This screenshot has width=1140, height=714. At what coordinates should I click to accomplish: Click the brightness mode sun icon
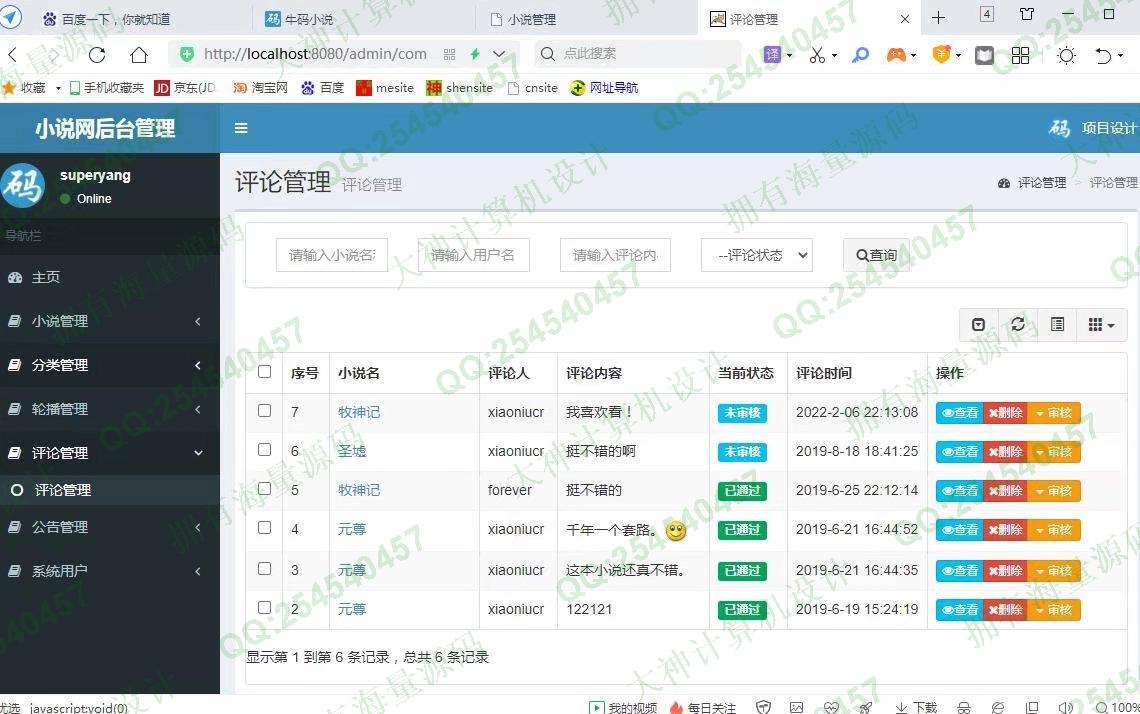[1067, 55]
